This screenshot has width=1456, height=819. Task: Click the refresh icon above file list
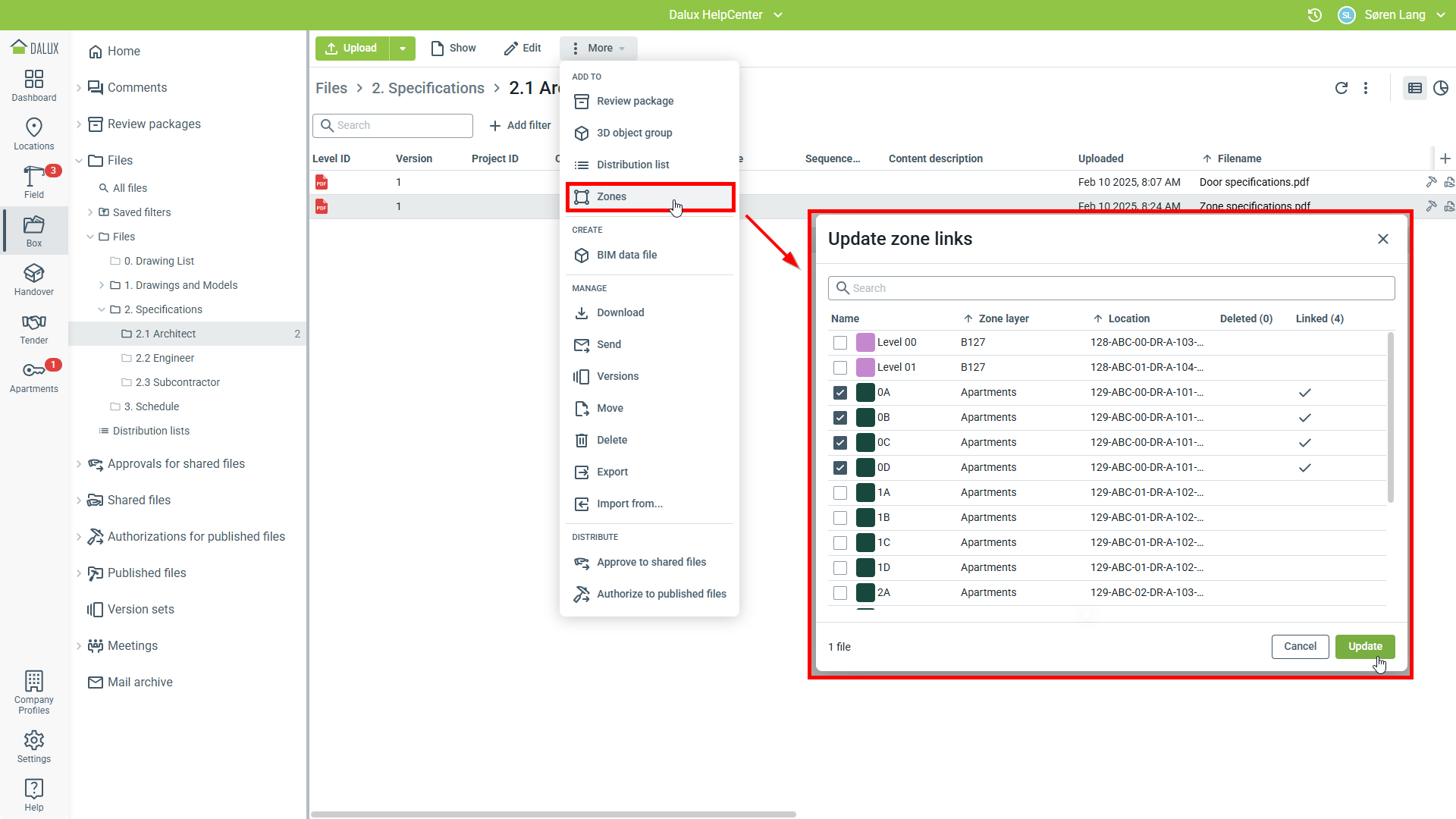tap(1341, 88)
